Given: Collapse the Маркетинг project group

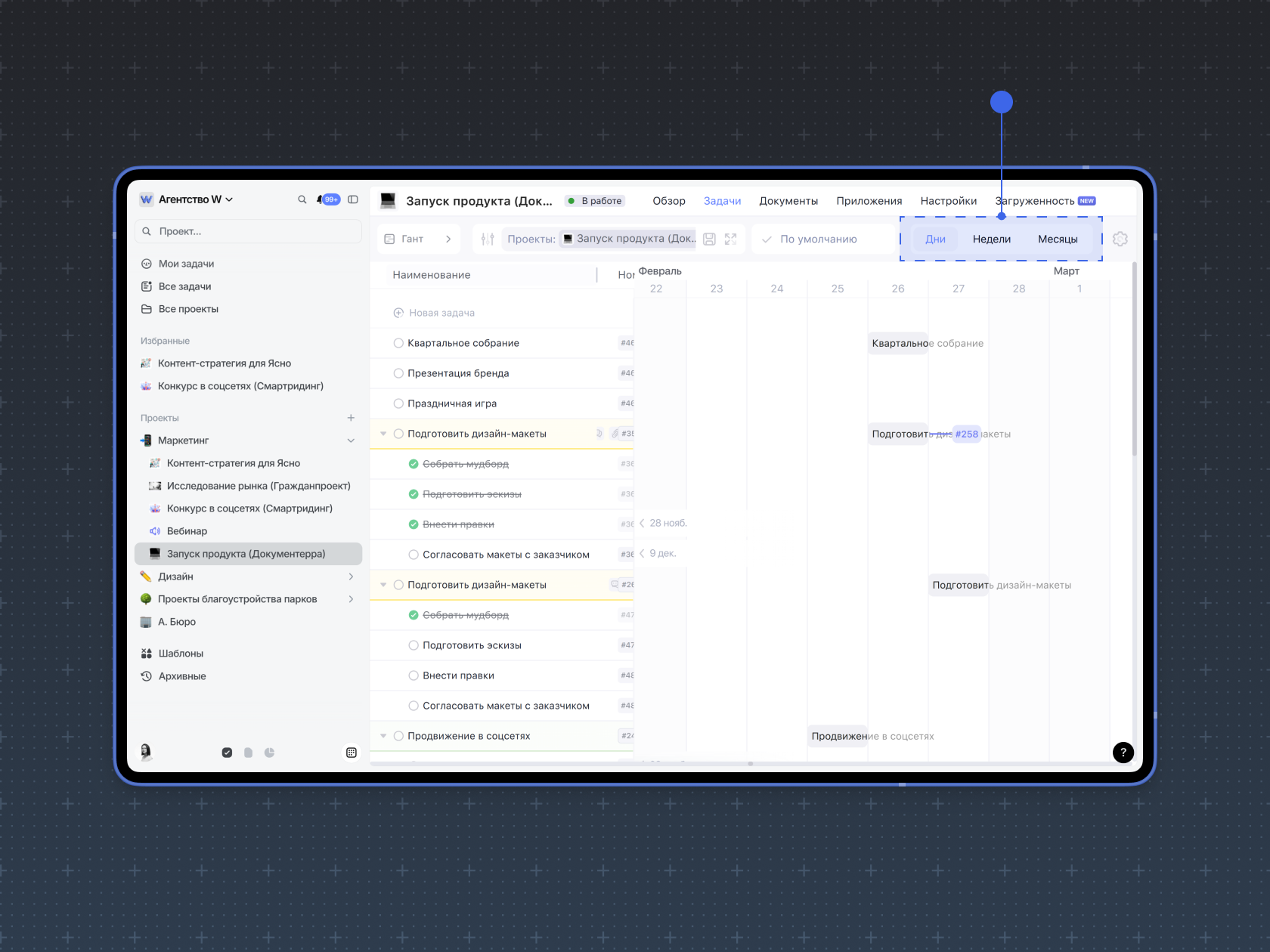Looking at the screenshot, I should coord(351,440).
